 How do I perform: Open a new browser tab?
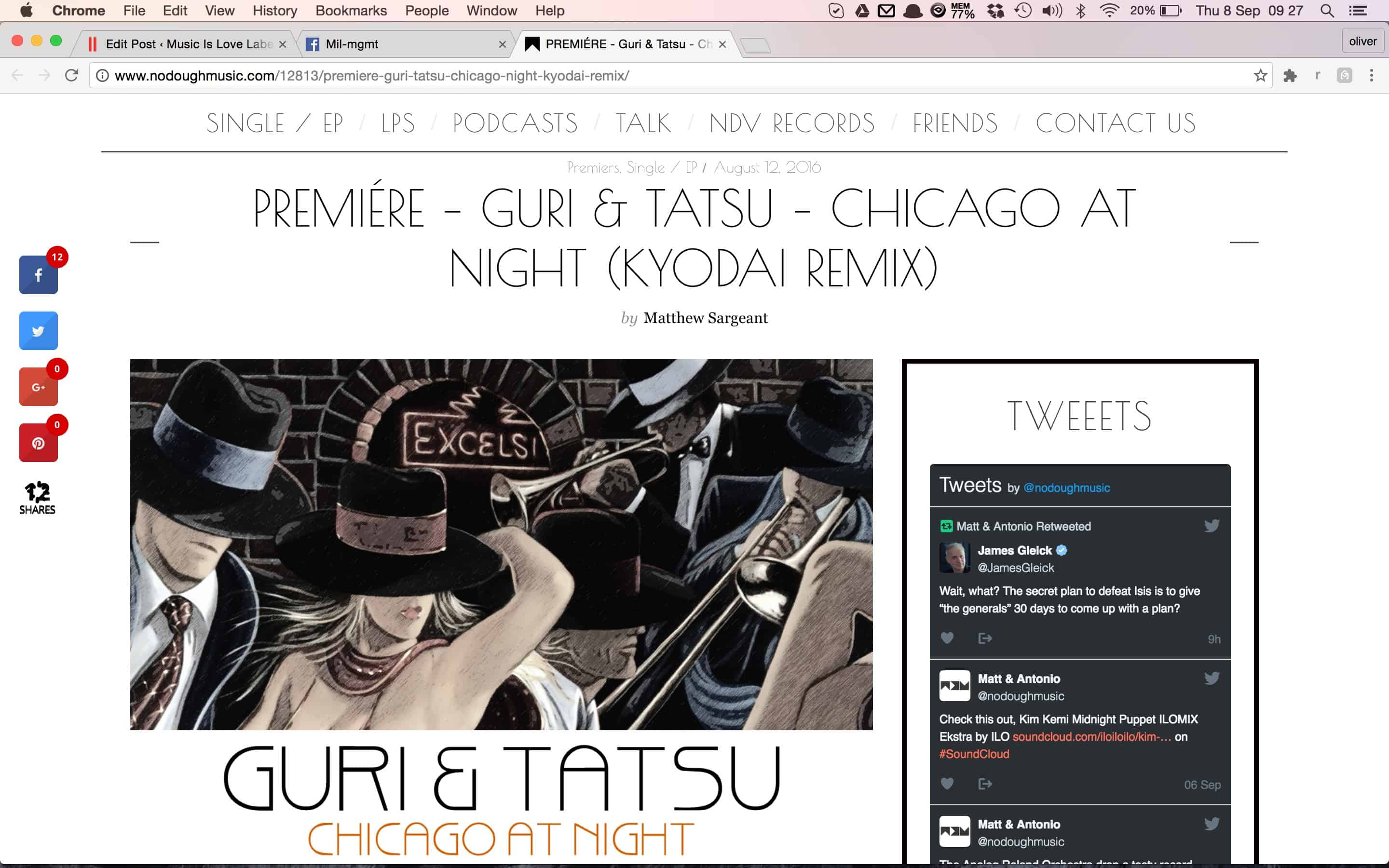coord(755,45)
